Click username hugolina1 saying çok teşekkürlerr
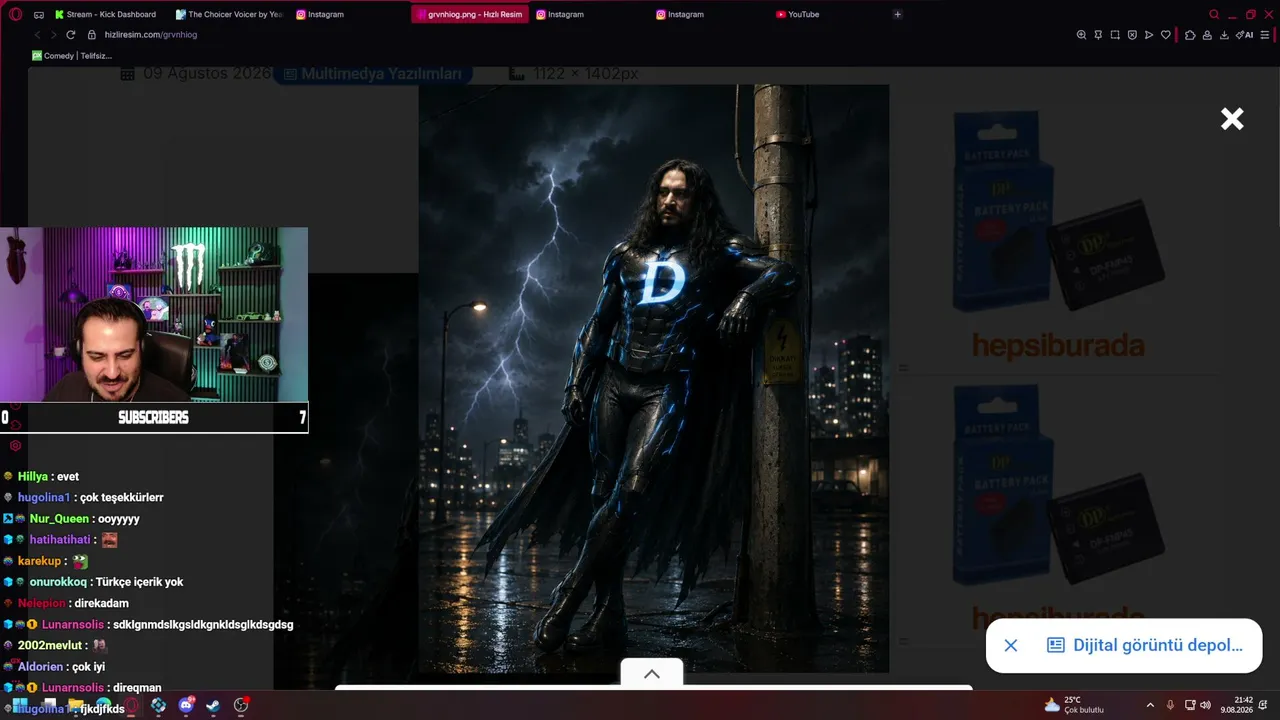 (x=44, y=498)
